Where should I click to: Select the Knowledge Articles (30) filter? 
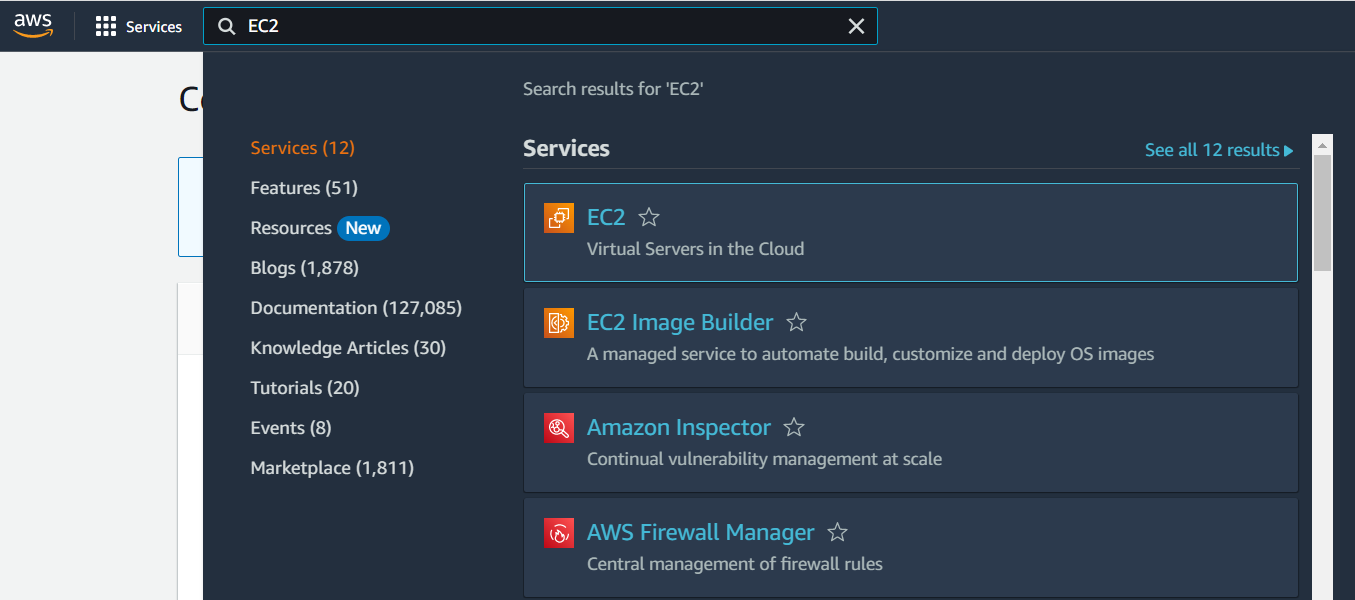[x=348, y=348]
